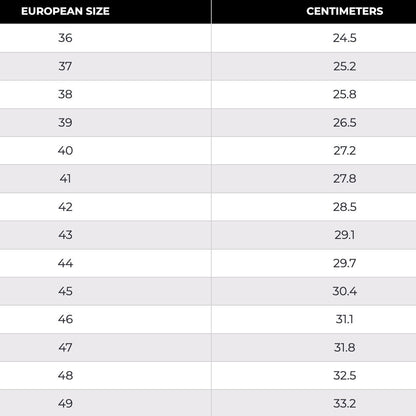Click the 33.2 centimeters value

(x=345, y=403)
